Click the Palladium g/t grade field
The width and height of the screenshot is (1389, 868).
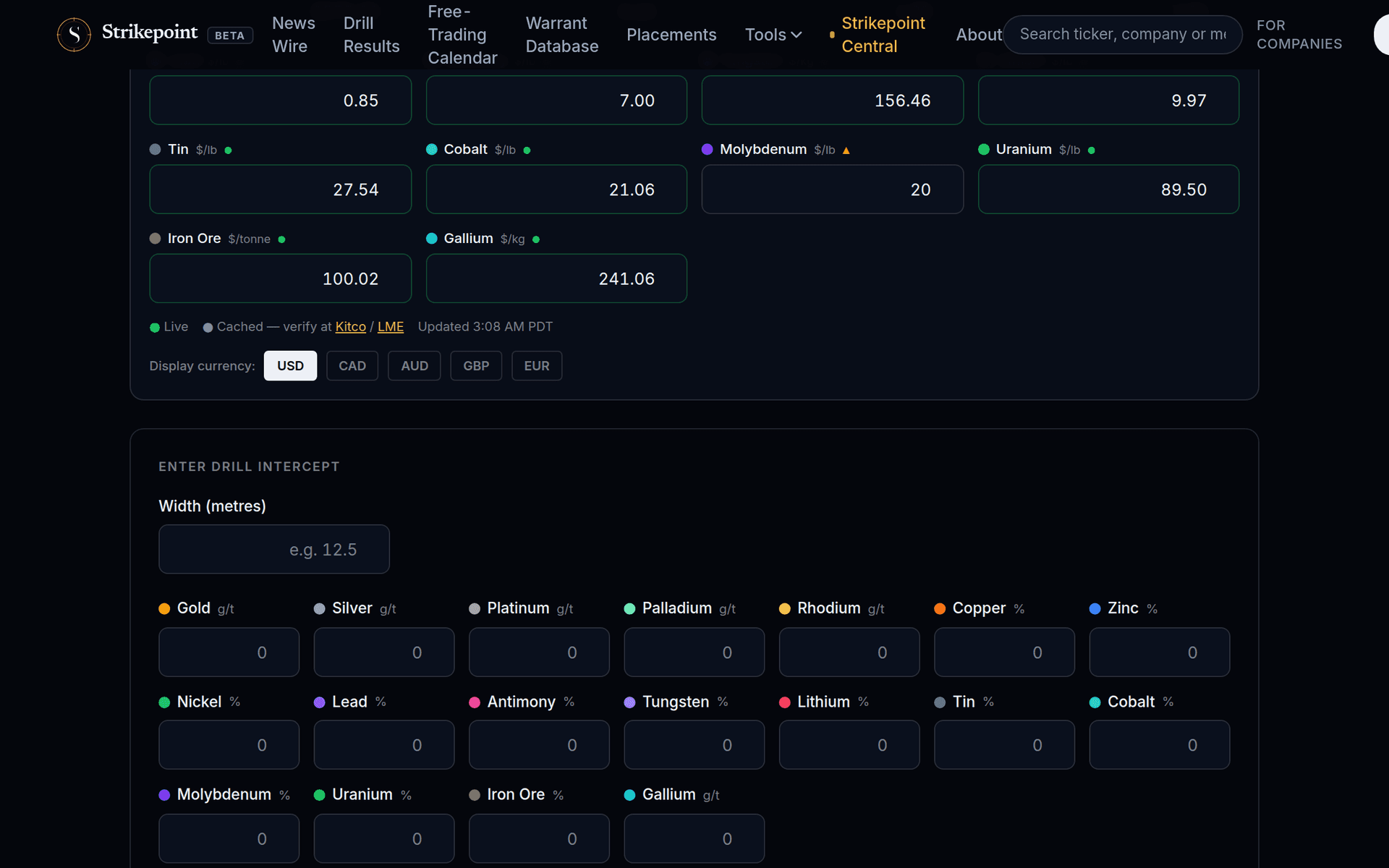coord(694,652)
